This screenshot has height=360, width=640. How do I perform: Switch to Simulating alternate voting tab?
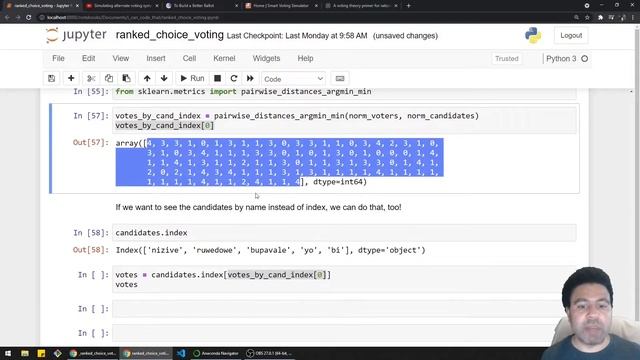122,6
